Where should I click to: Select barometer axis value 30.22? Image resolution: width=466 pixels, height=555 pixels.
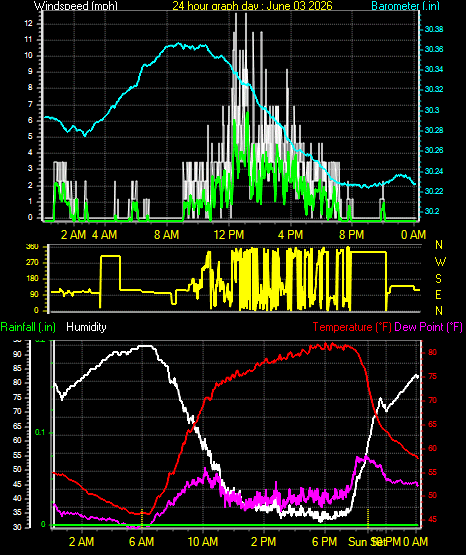click(x=434, y=191)
